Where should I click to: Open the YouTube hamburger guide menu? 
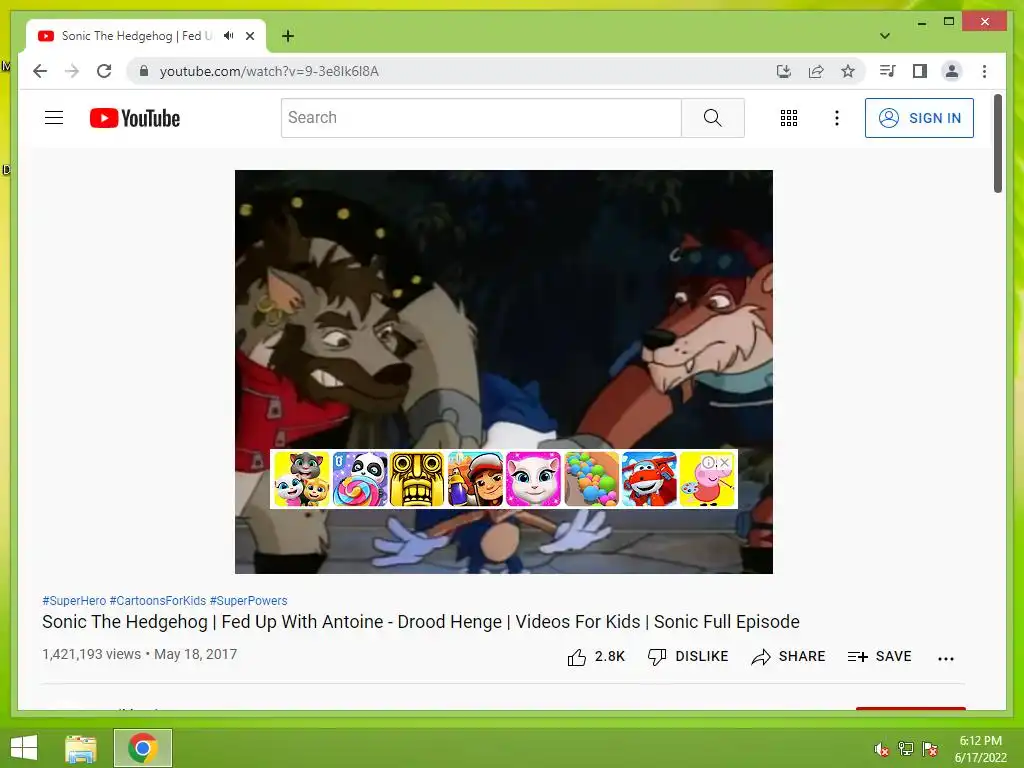(54, 118)
